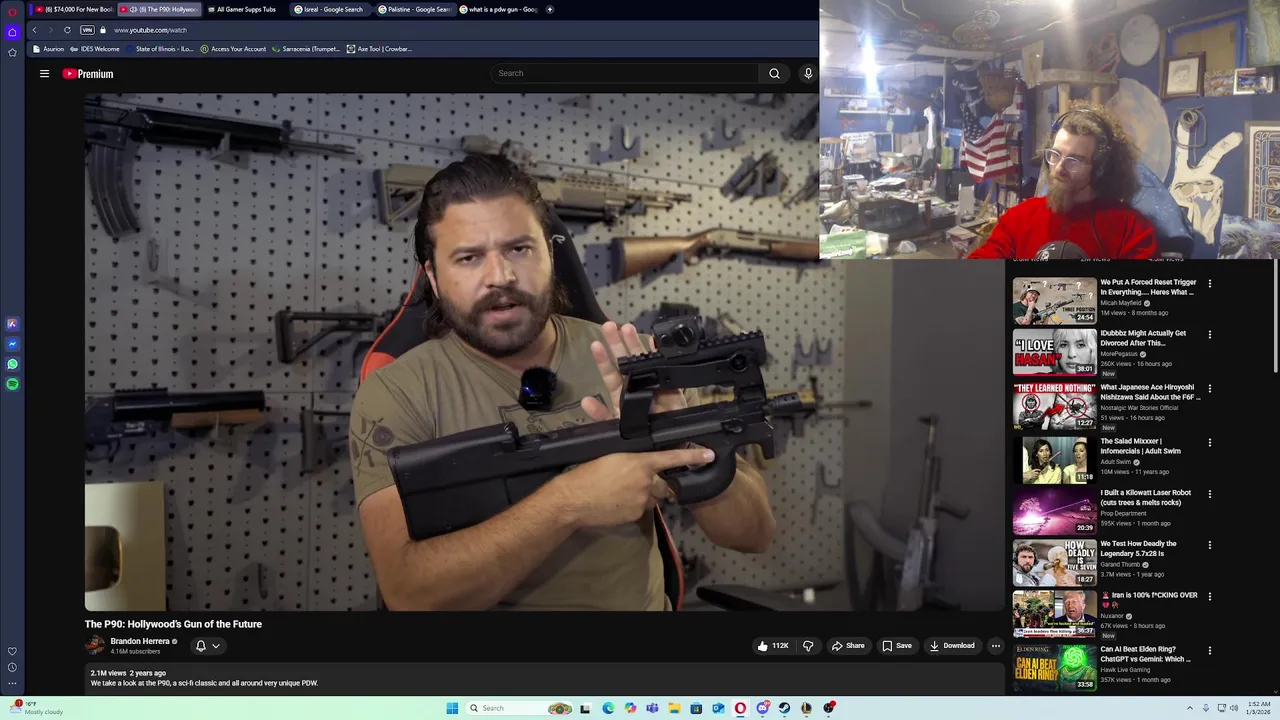1280x720 pixels.
Task: Like the video with thumbs-up button
Action: coord(773,646)
